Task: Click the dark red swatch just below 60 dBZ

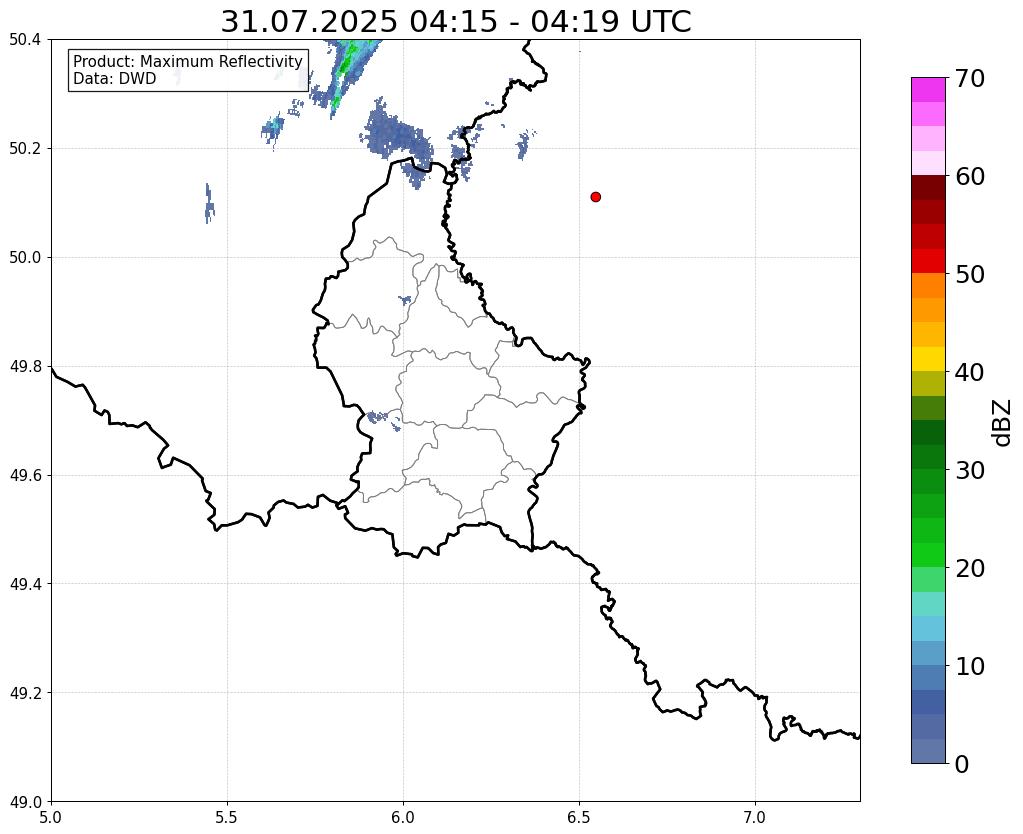Action: (928, 188)
